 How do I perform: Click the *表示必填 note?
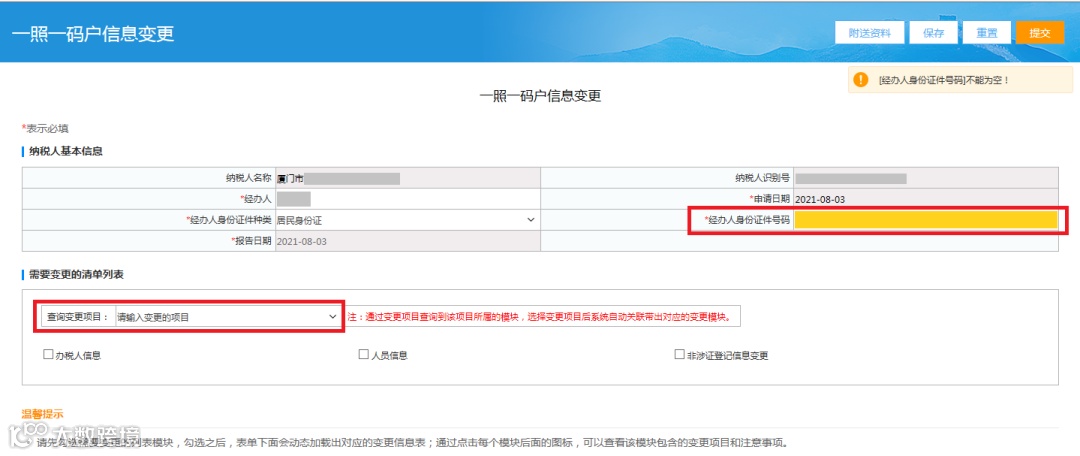pyautogui.click(x=45, y=129)
